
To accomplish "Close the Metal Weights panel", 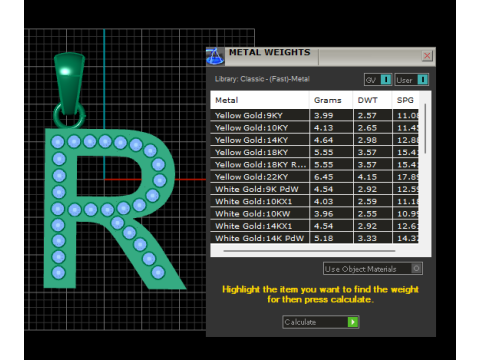I will coord(427,56).
